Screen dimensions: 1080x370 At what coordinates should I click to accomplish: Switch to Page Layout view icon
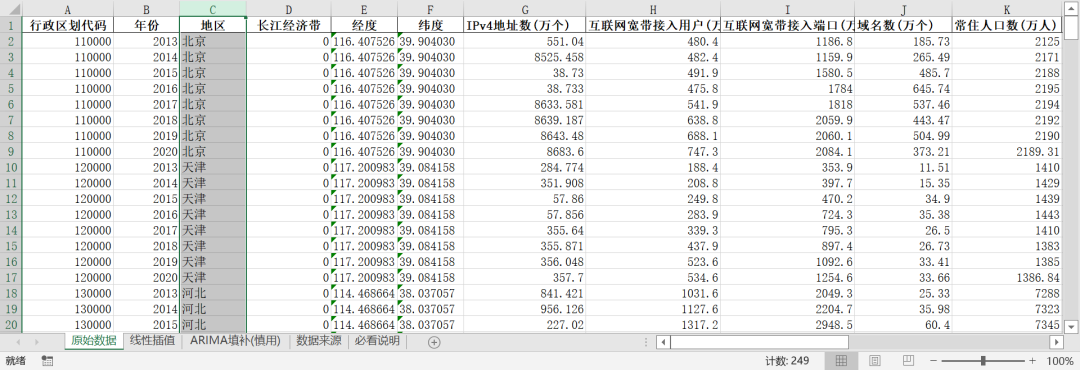[875, 360]
